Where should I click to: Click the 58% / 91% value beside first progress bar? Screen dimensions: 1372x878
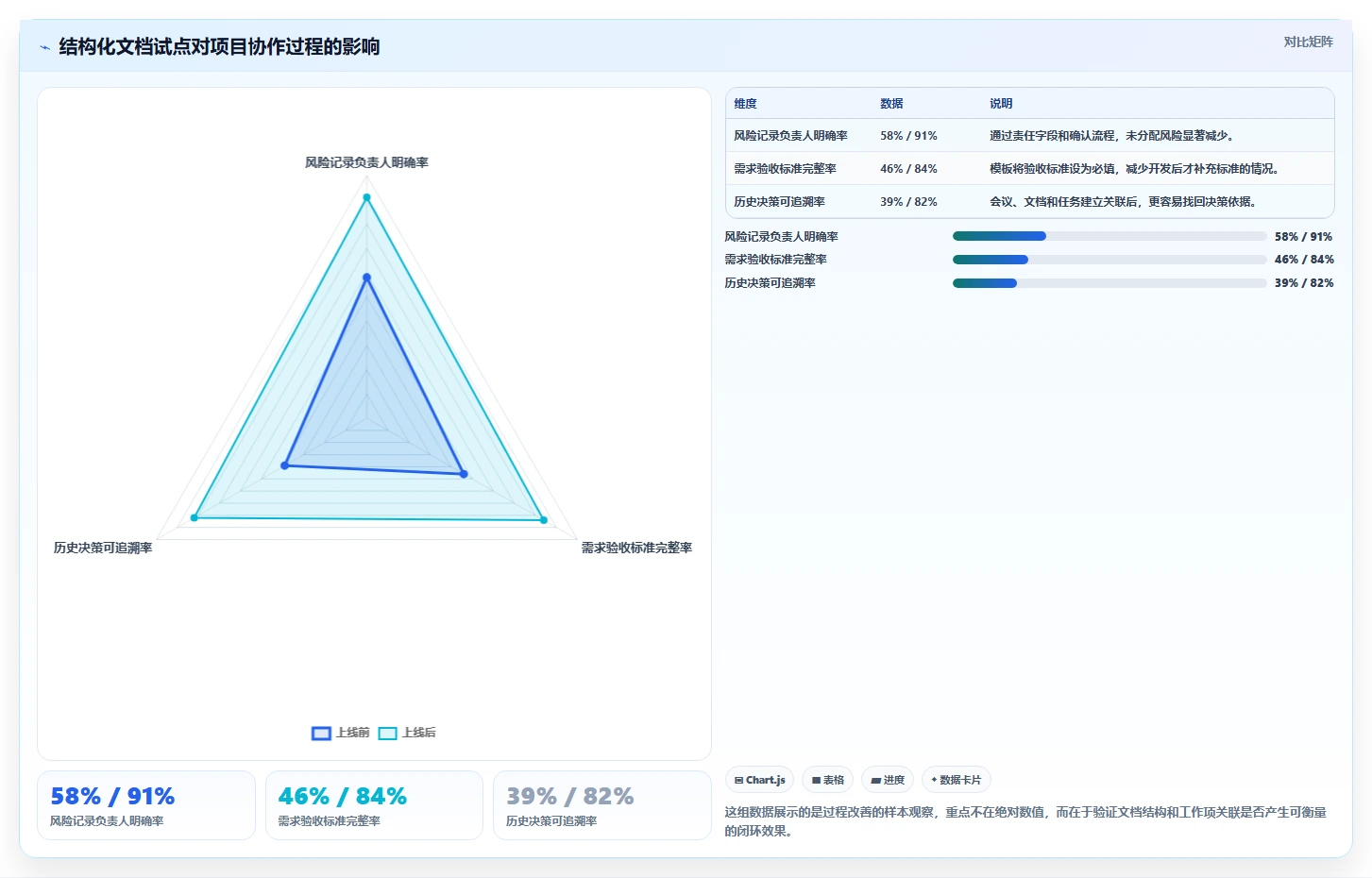click(x=1303, y=237)
